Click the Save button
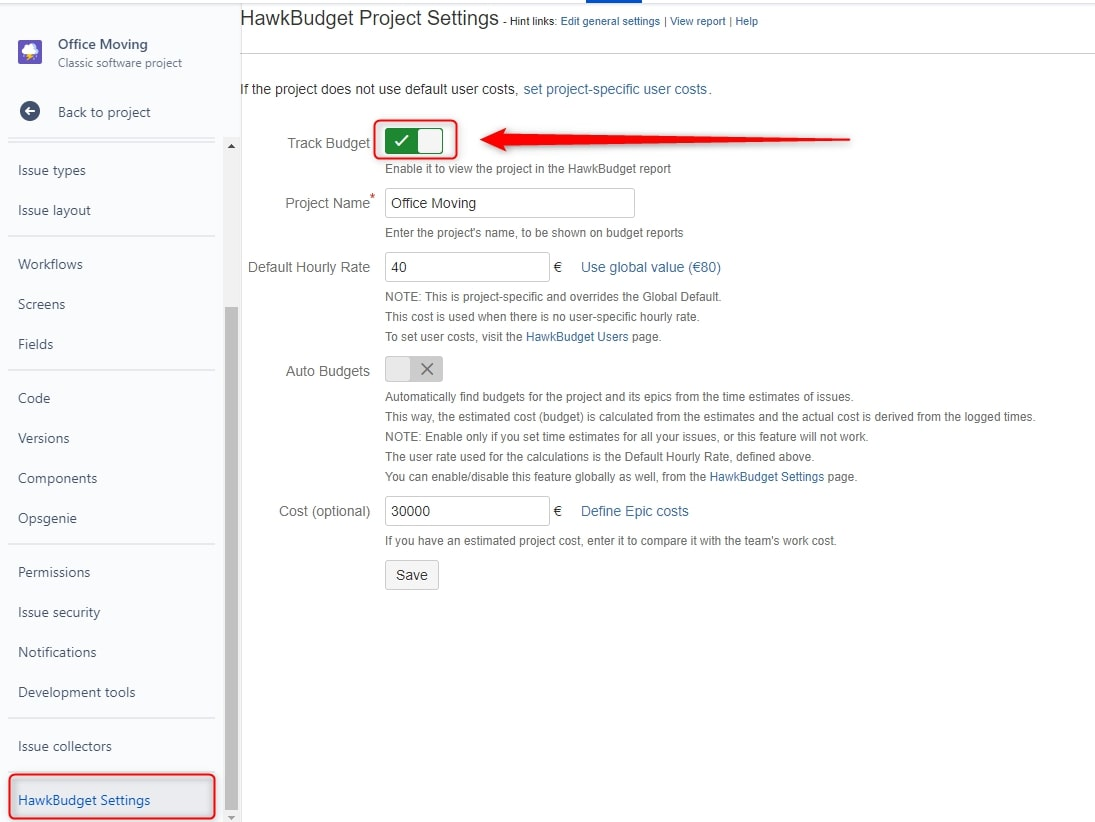Viewport: 1095px width, 822px height. click(411, 575)
